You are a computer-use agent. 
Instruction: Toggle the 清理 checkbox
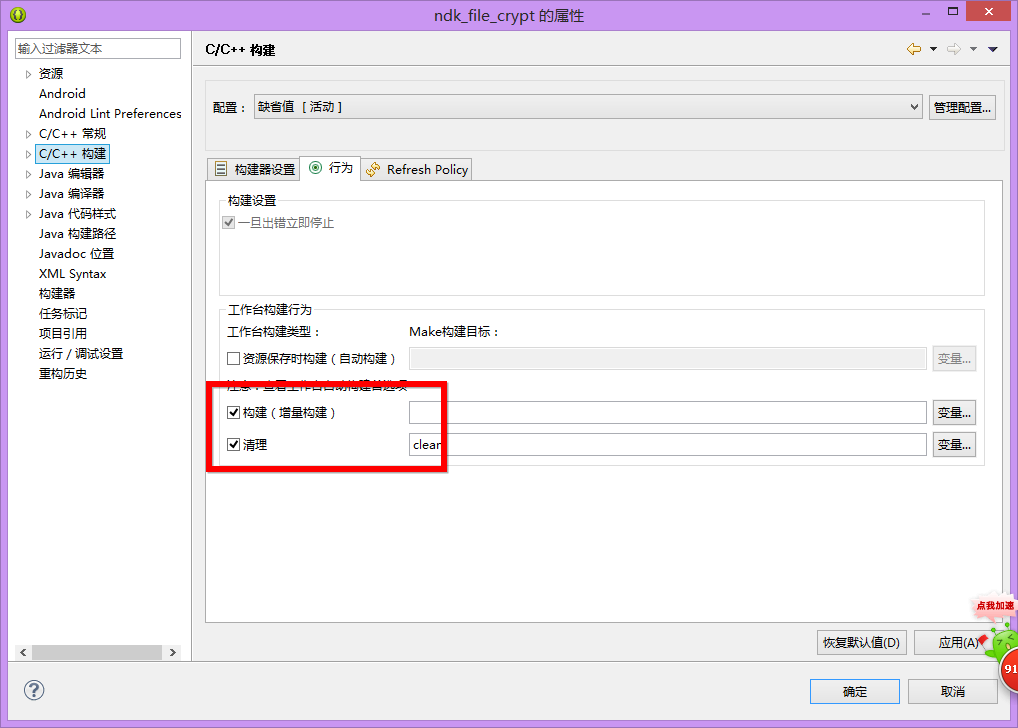click(234, 445)
